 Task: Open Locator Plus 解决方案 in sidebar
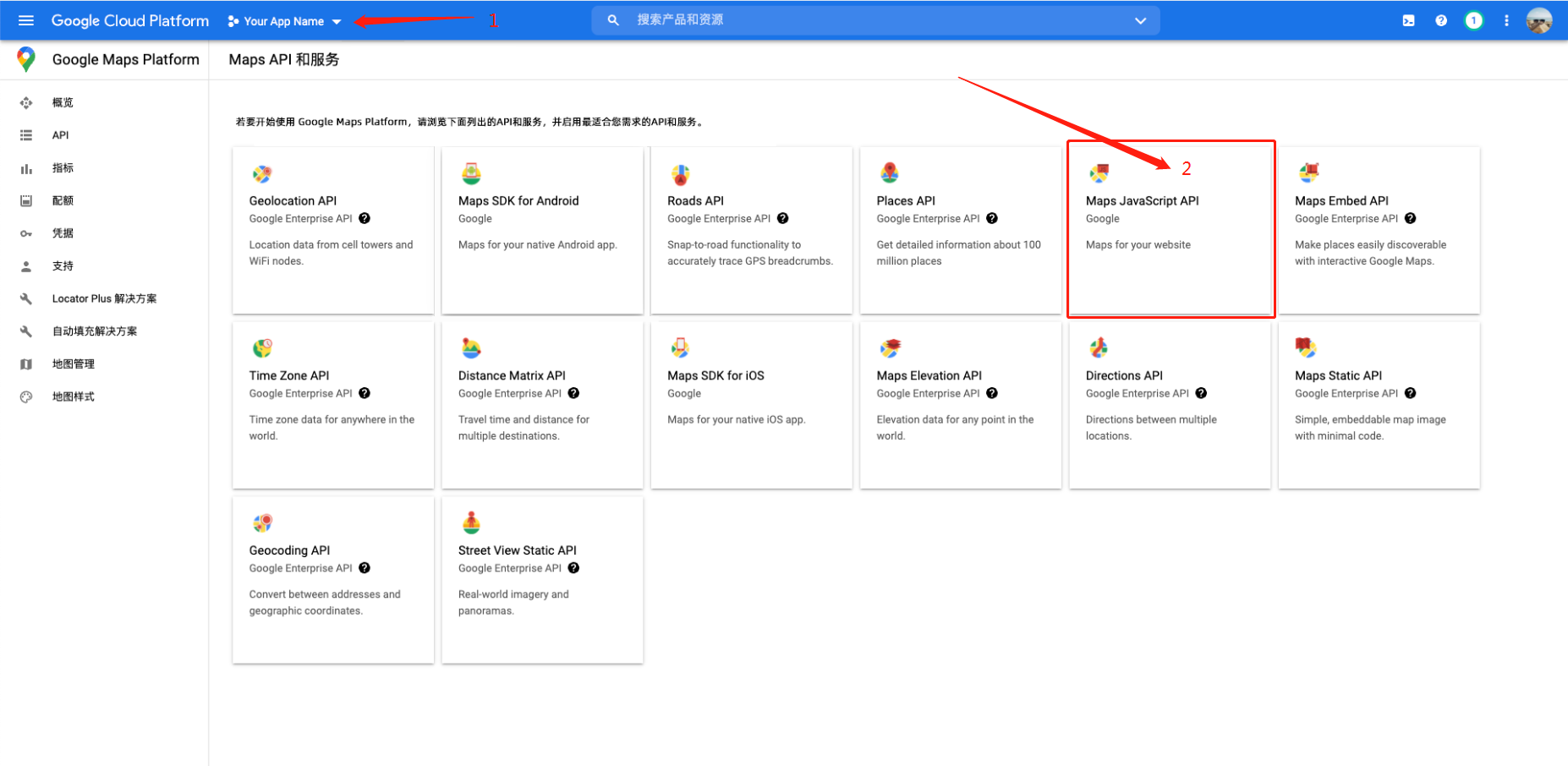point(104,298)
